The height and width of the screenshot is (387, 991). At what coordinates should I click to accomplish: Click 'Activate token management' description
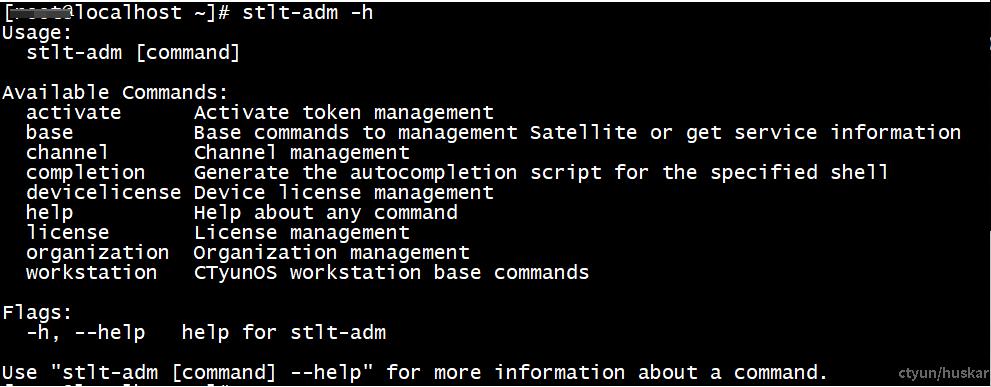343,113
